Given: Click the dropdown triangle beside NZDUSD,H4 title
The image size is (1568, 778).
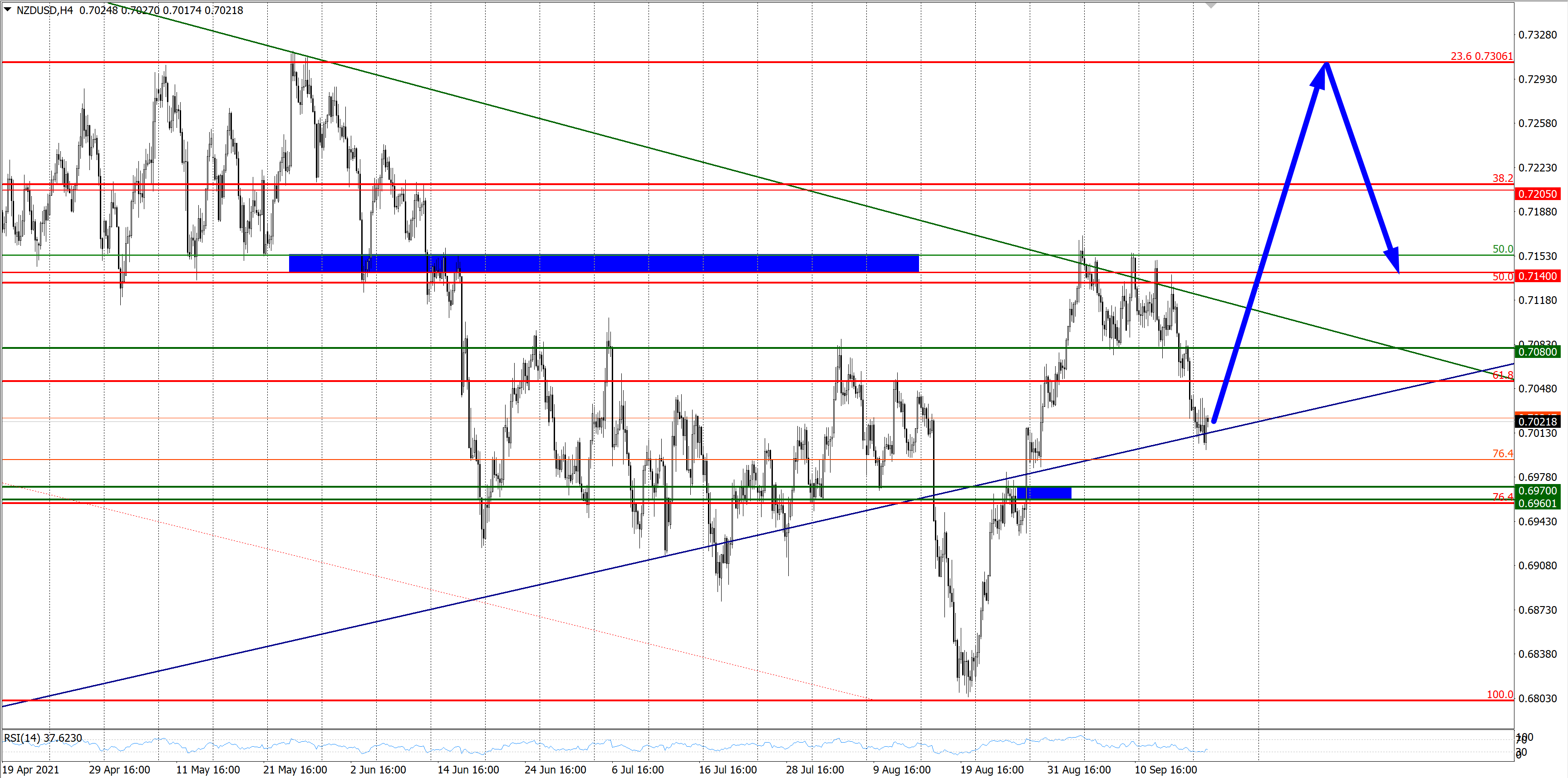Looking at the screenshot, I should [7, 10].
